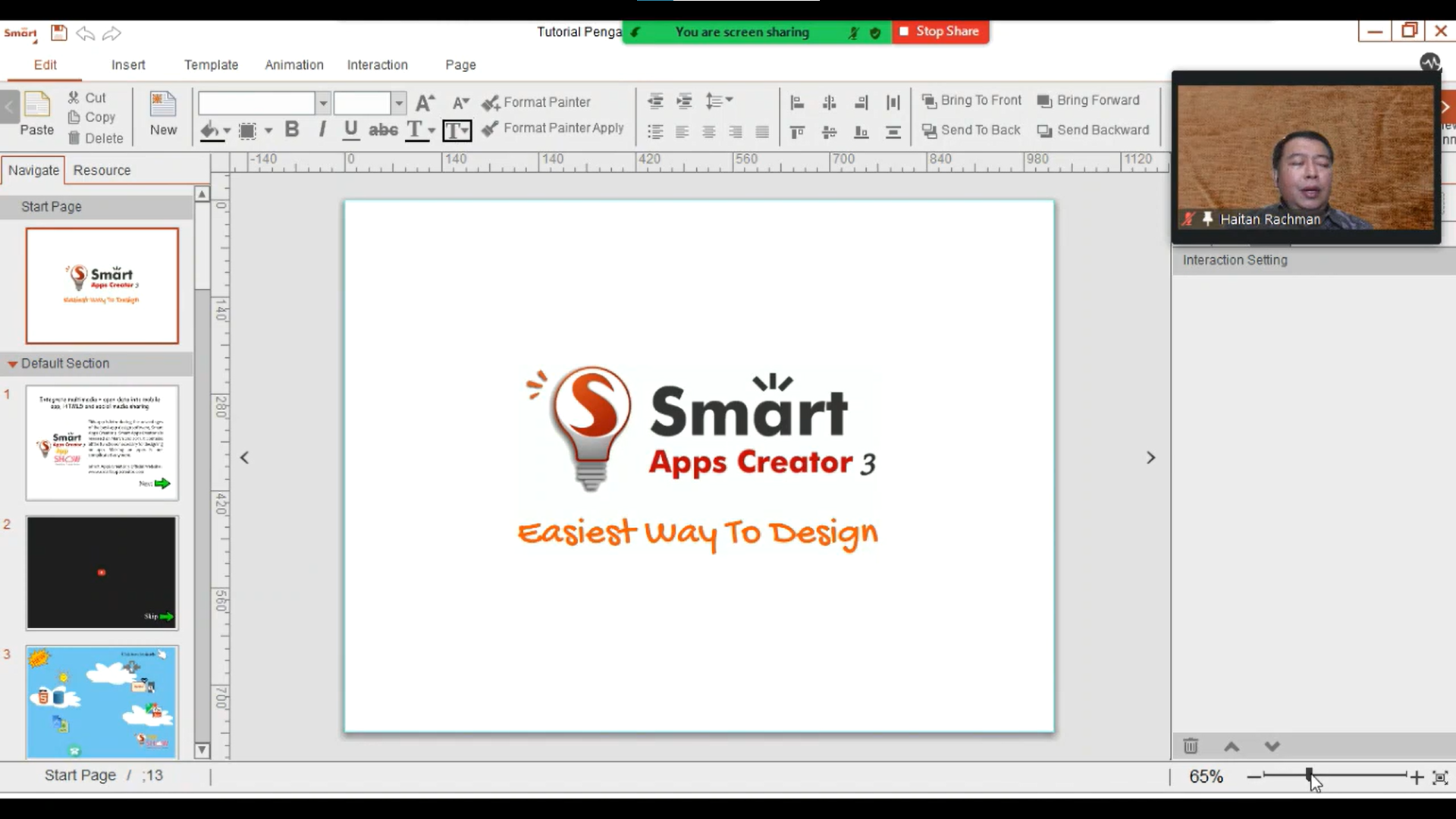Redo the last action
Image resolution: width=1456 pixels, height=819 pixels.
coord(111,33)
